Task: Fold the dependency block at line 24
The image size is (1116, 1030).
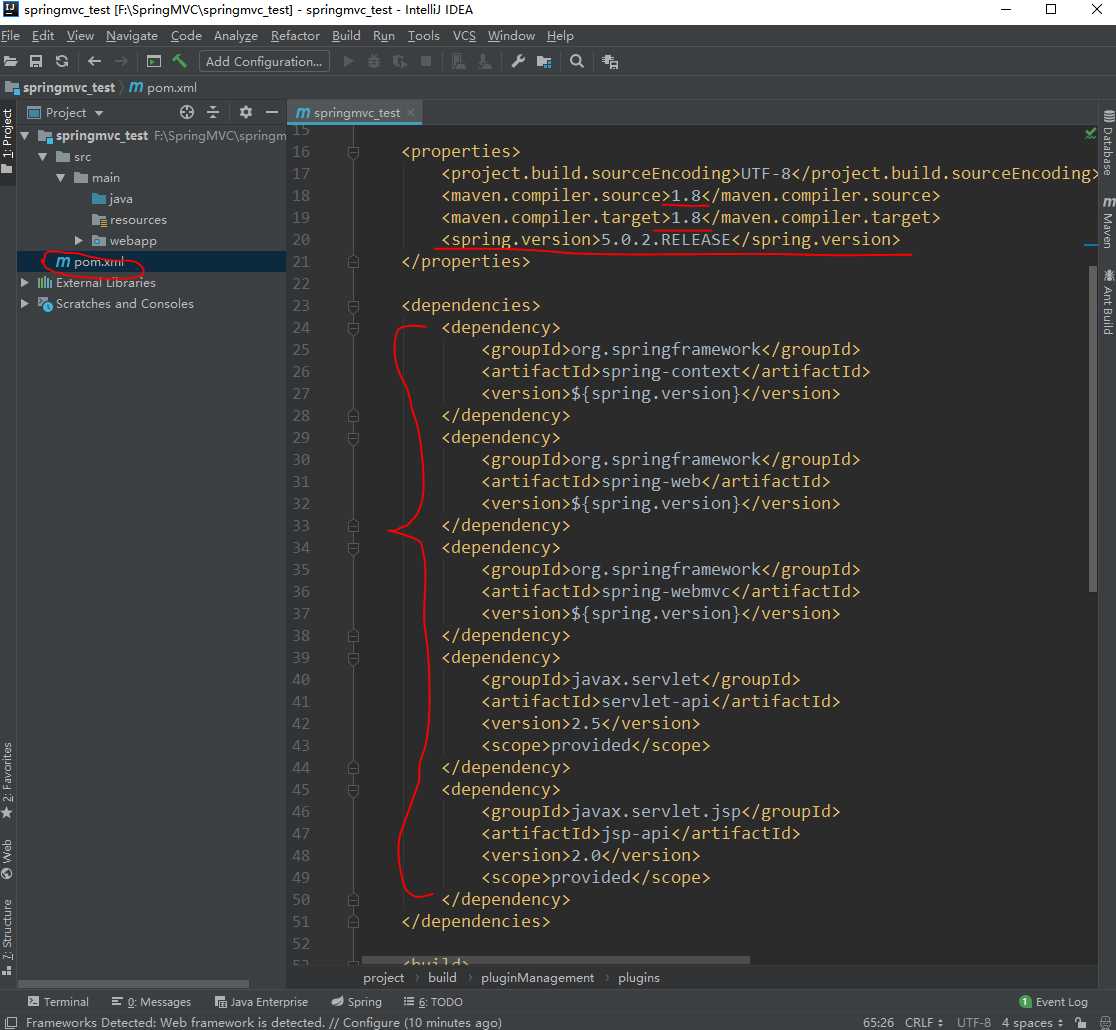Action: 353,327
